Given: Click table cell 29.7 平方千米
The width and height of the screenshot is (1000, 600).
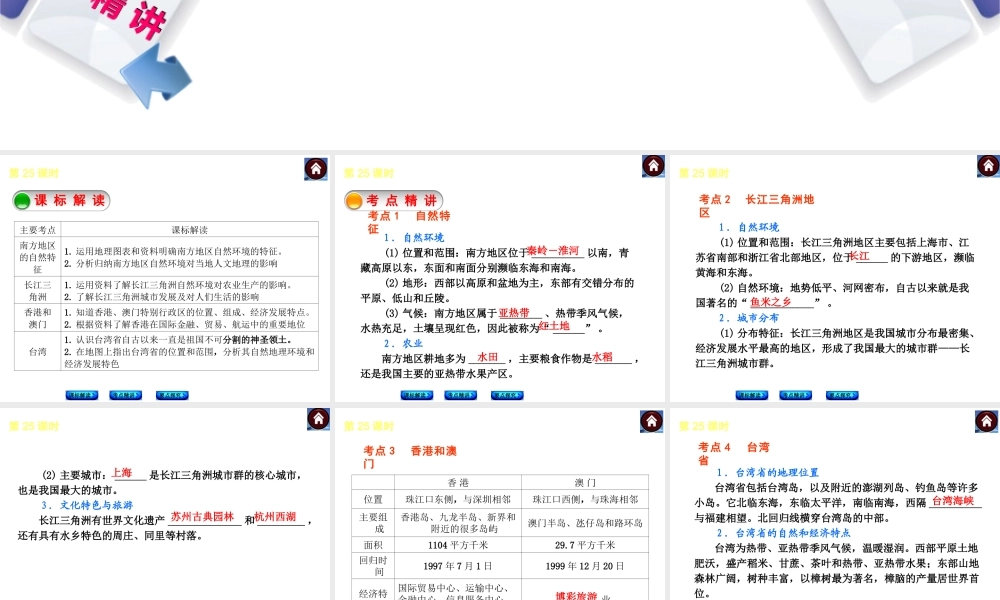Looking at the screenshot, I should pos(585,545).
